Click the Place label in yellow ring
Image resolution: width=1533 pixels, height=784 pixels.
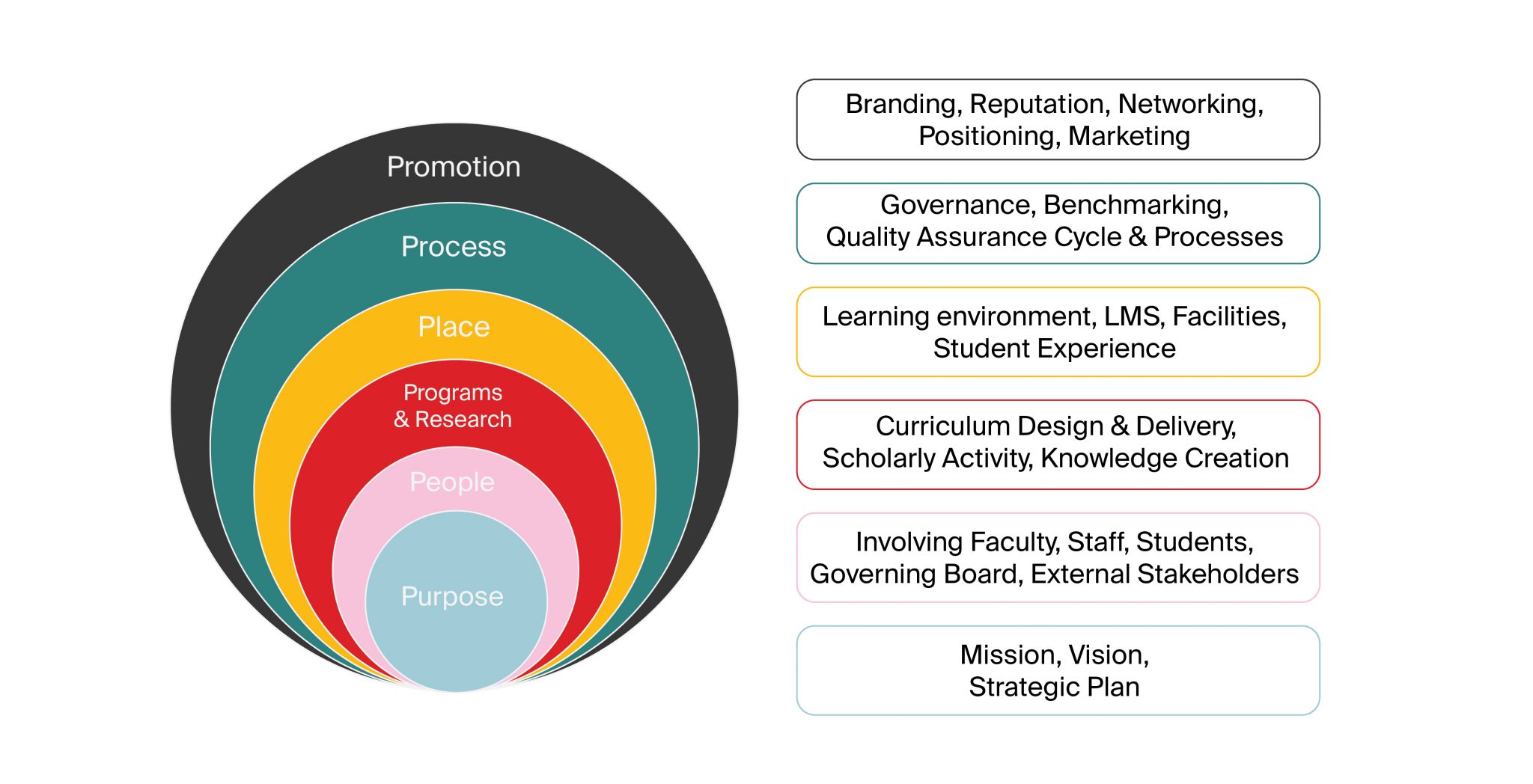pyautogui.click(x=454, y=327)
